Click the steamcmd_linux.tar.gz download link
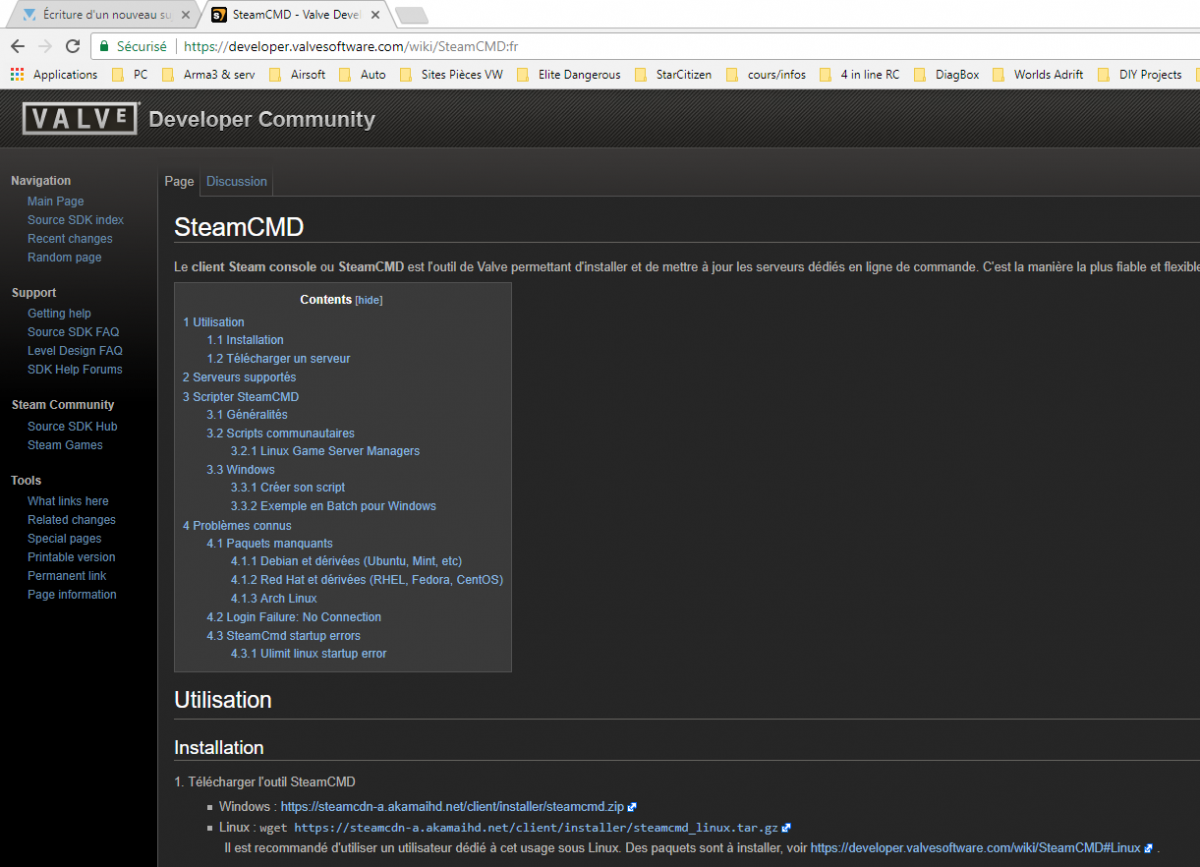The width and height of the screenshot is (1200, 867). (x=535, y=828)
